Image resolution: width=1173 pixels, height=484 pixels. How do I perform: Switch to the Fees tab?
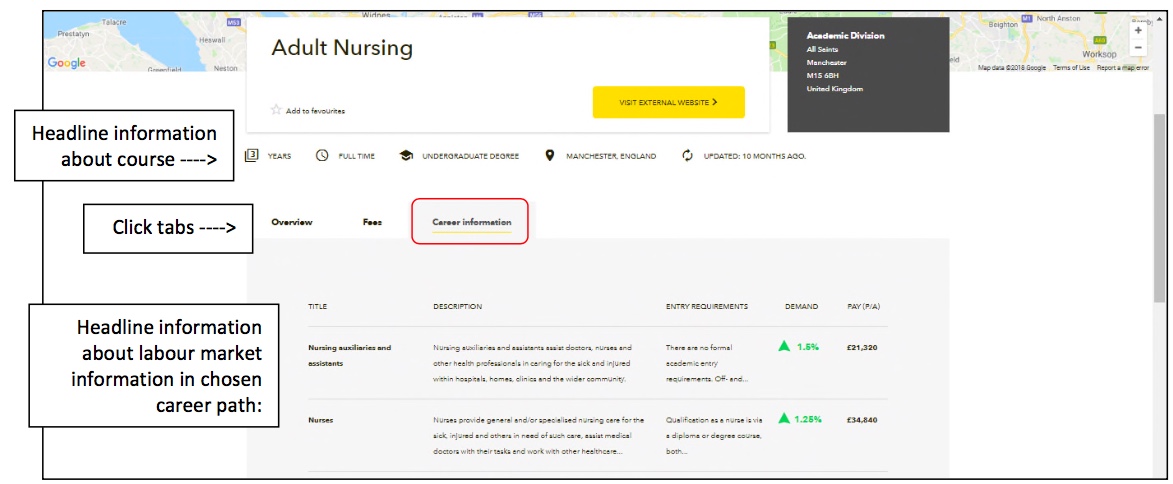(x=373, y=222)
